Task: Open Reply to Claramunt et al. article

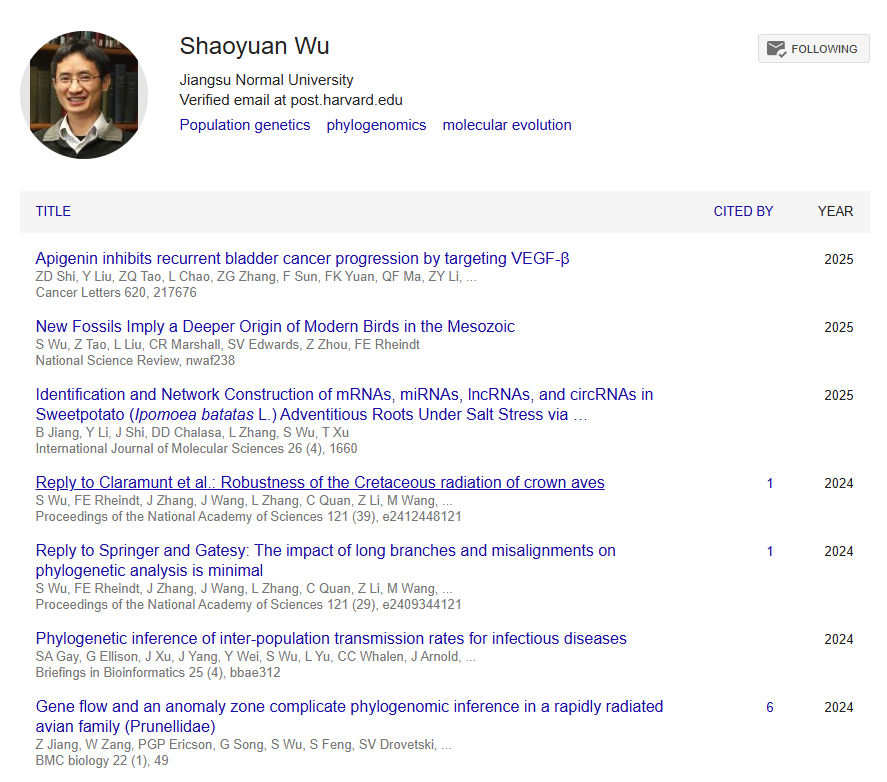Action: click(320, 483)
